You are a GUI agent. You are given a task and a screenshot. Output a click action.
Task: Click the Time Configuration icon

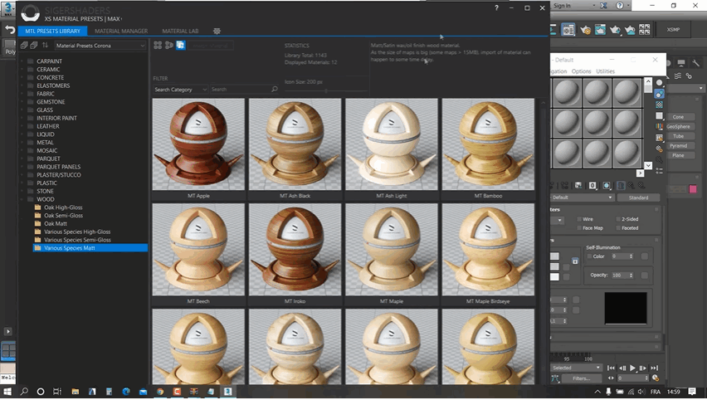click(x=656, y=378)
